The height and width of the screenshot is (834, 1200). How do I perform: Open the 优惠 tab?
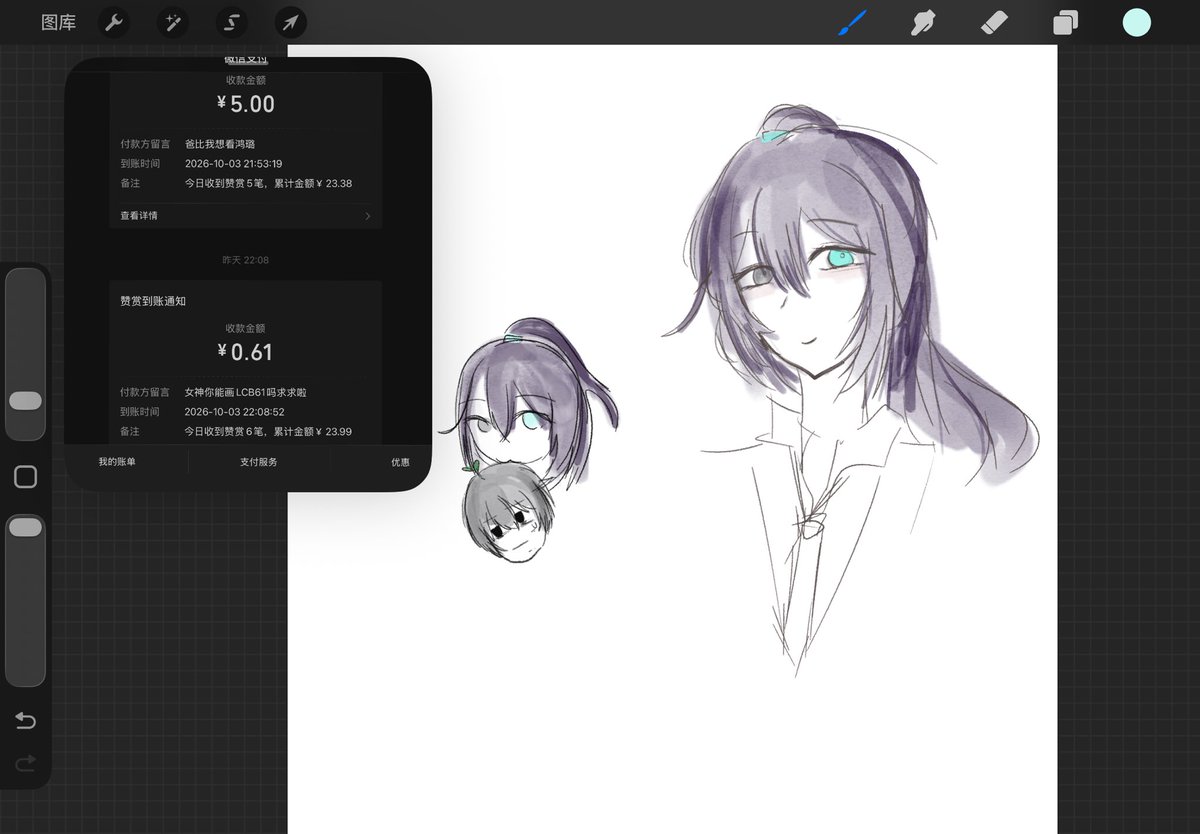click(x=400, y=462)
